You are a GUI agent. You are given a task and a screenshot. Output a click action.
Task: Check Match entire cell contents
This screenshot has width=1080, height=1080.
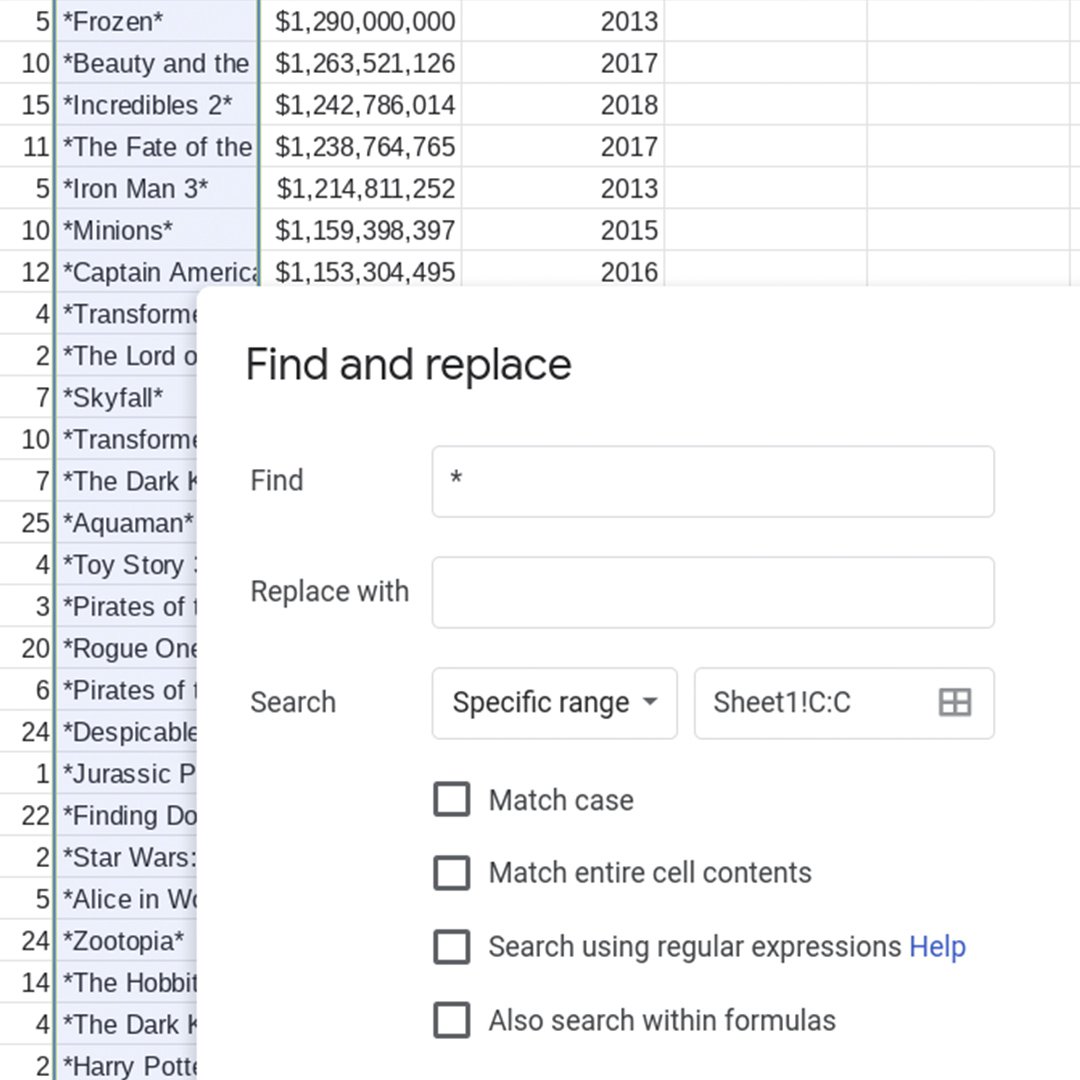coord(452,873)
